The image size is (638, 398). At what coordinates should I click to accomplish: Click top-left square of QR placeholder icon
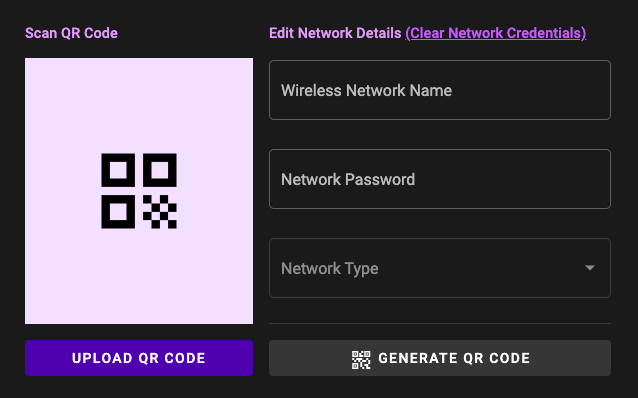coord(118,170)
